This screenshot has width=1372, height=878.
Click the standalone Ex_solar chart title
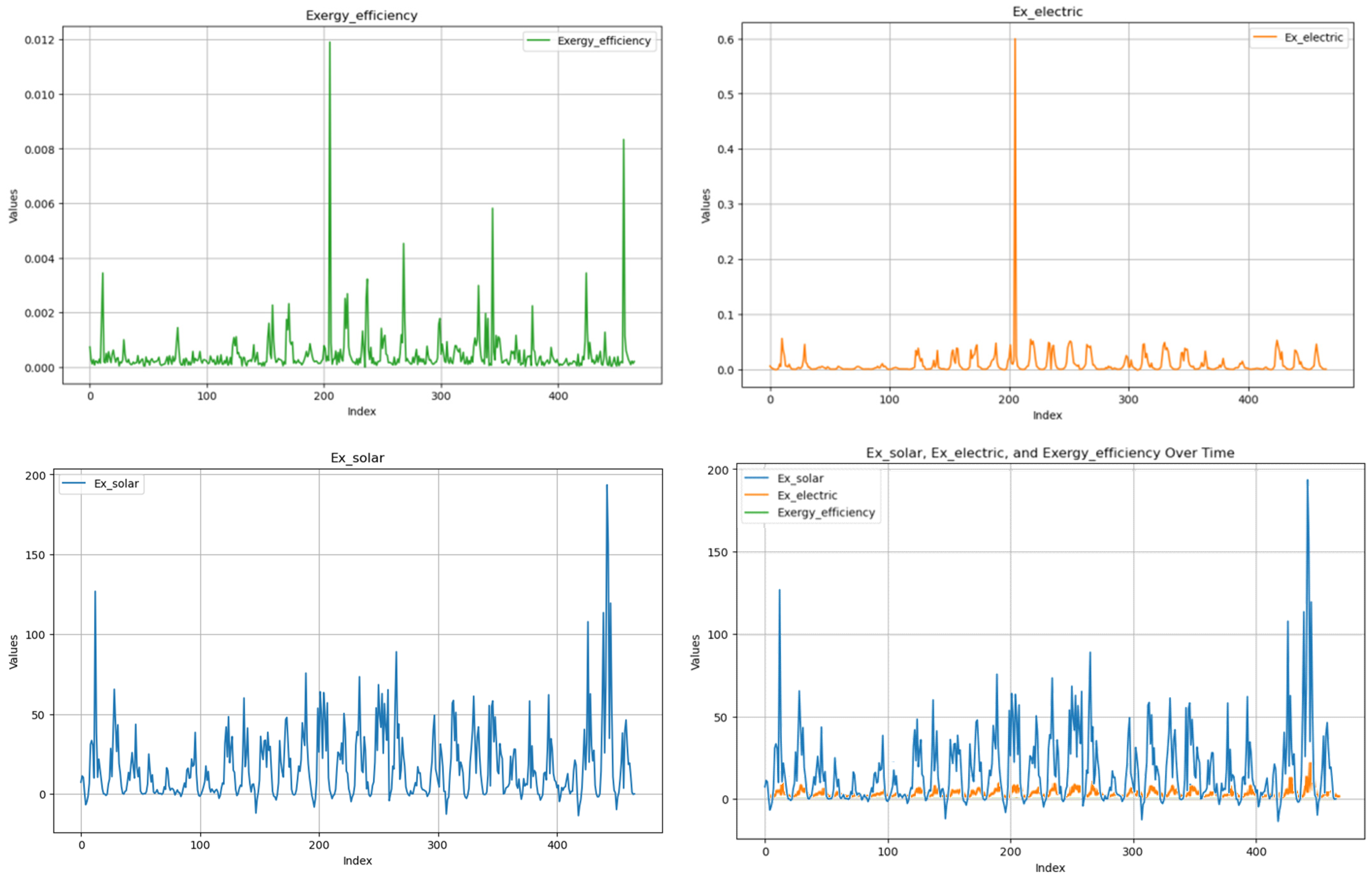click(x=357, y=458)
